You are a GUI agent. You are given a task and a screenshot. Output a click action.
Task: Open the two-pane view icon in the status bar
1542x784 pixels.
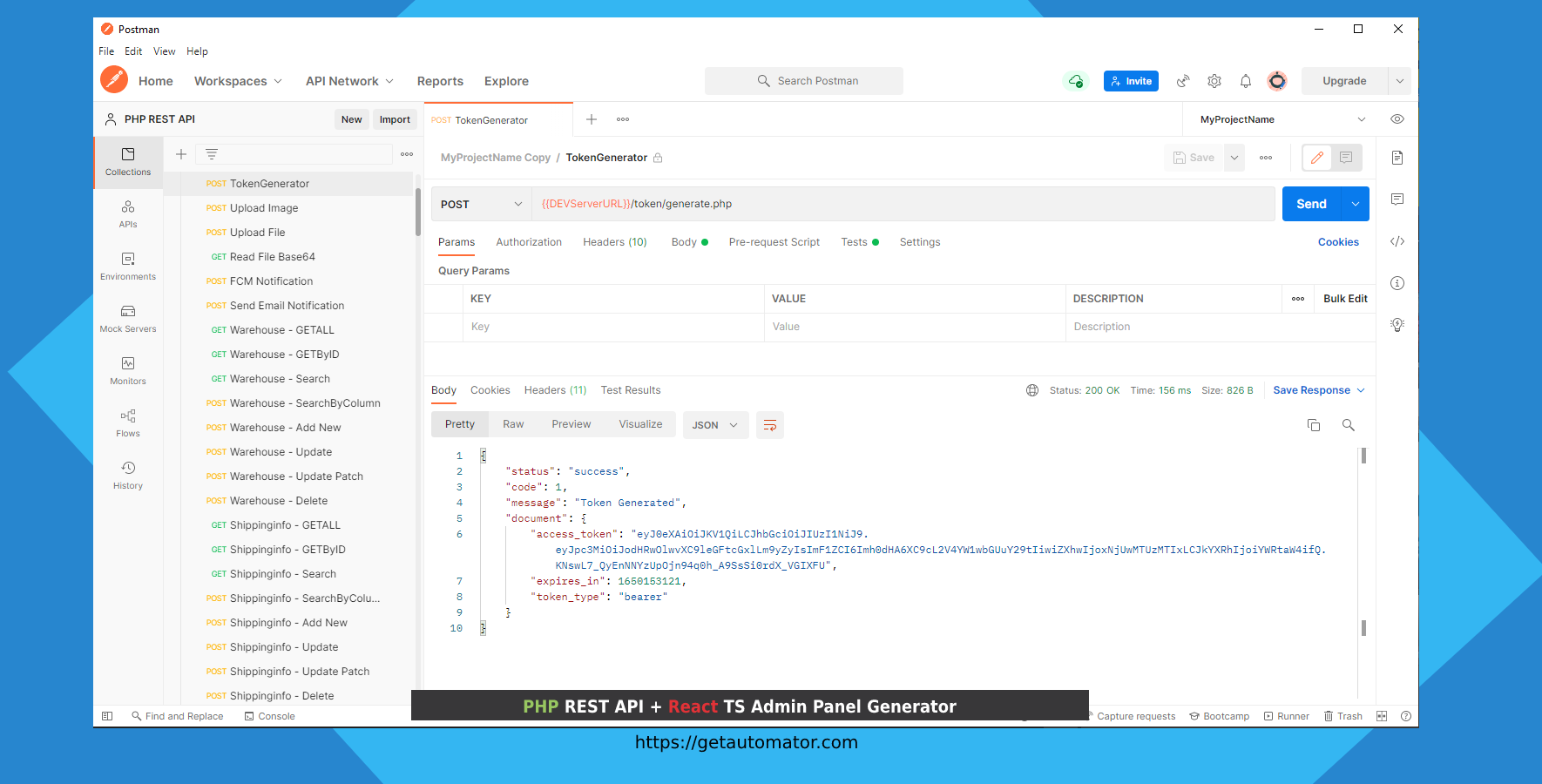click(1382, 716)
